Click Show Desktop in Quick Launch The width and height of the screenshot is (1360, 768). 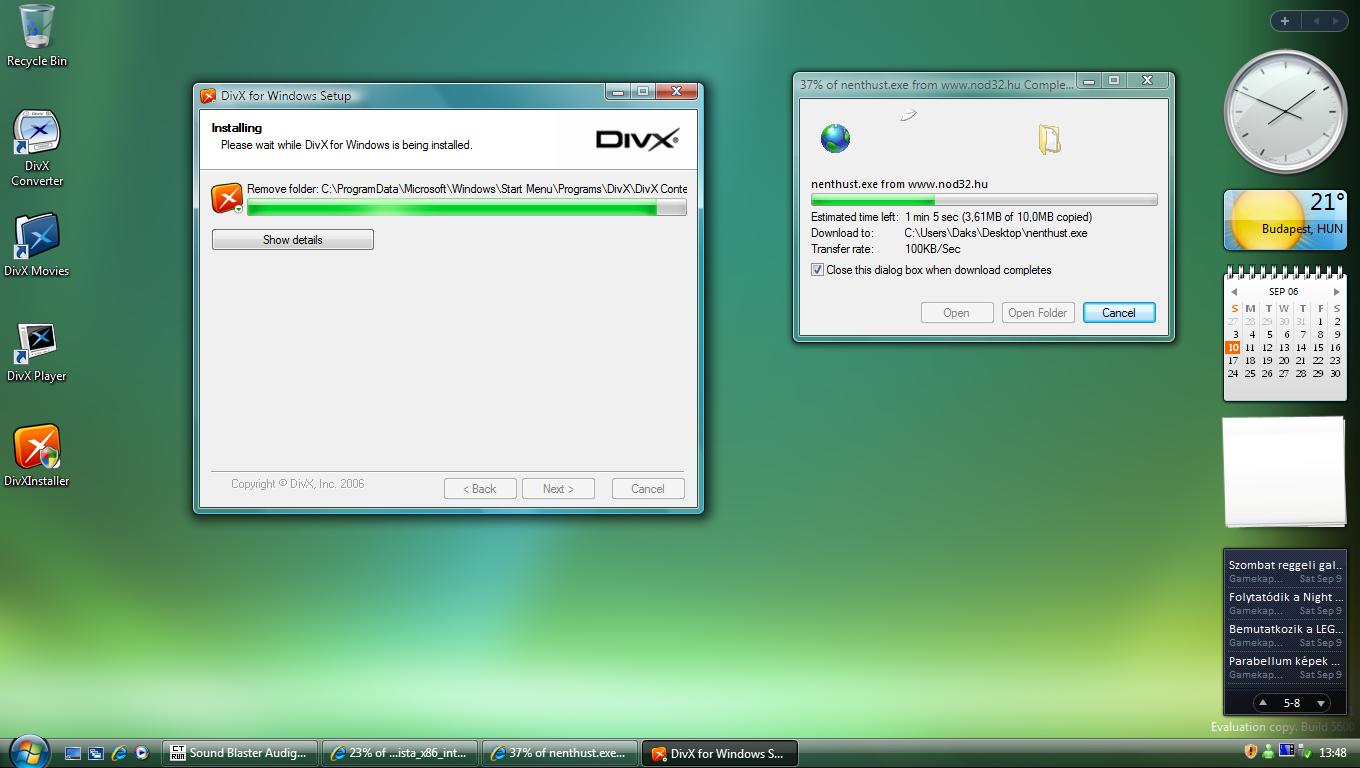(x=73, y=753)
